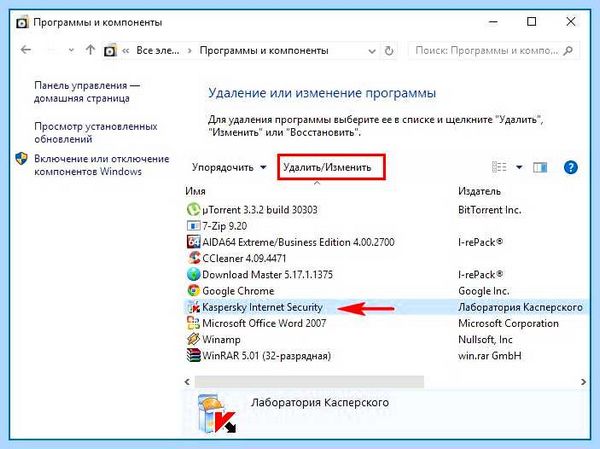The image size is (600, 449).
Task: Click the Google Inc. publisher cell
Action: point(484,291)
